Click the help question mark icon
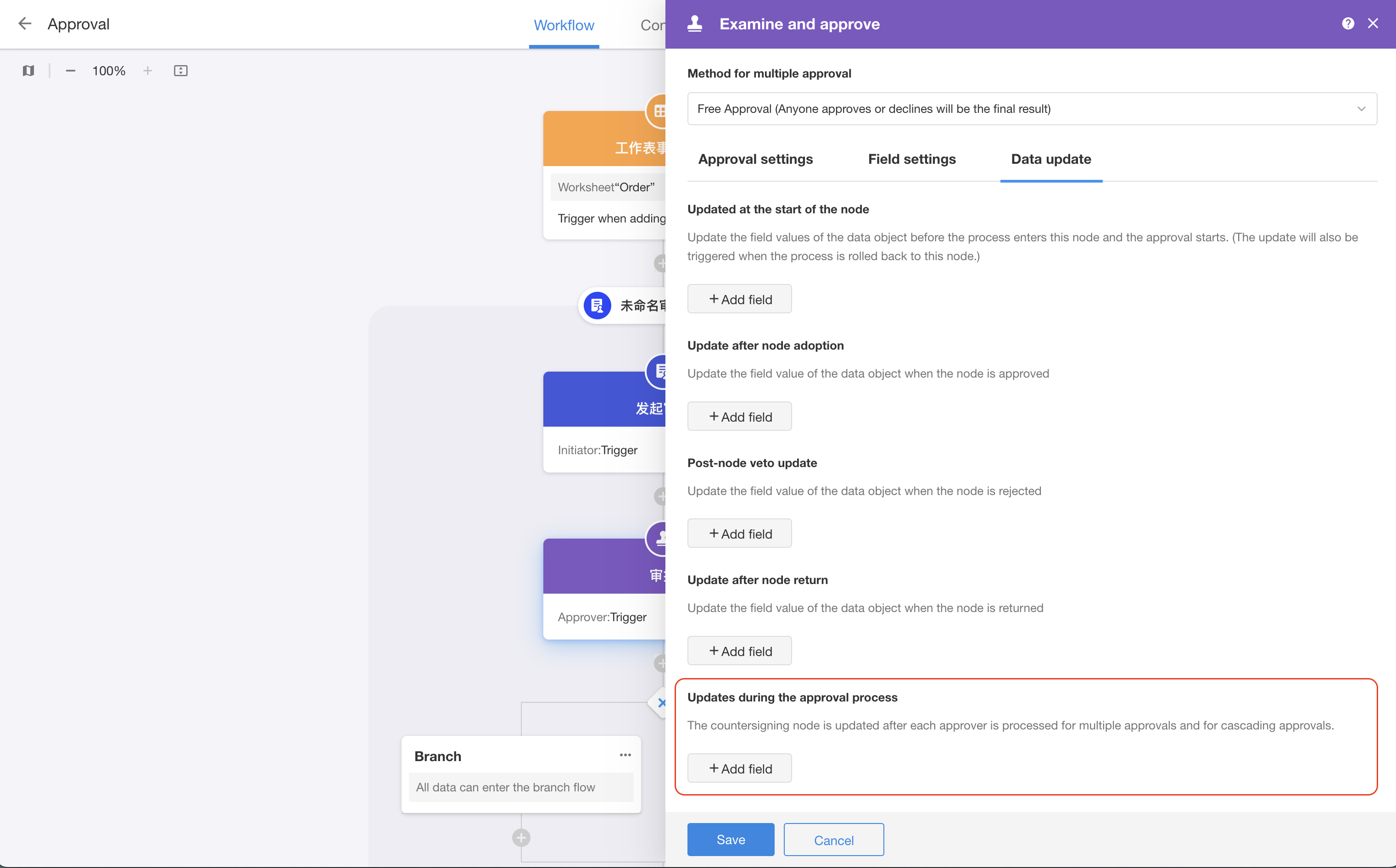Image resolution: width=1396 pixels, height=868 pixels. tap(1348, 23)
